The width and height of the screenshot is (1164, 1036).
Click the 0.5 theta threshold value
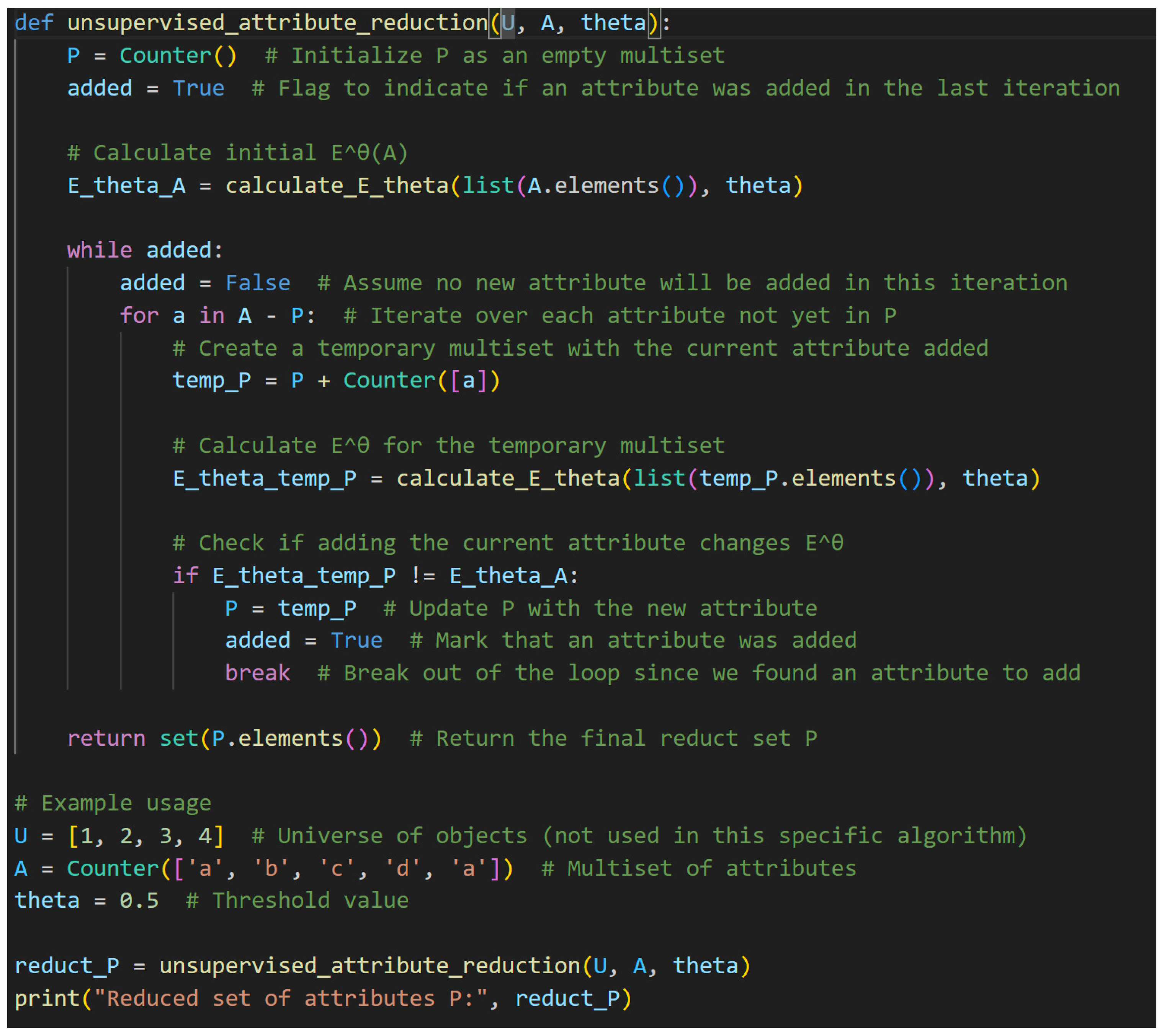139,900
